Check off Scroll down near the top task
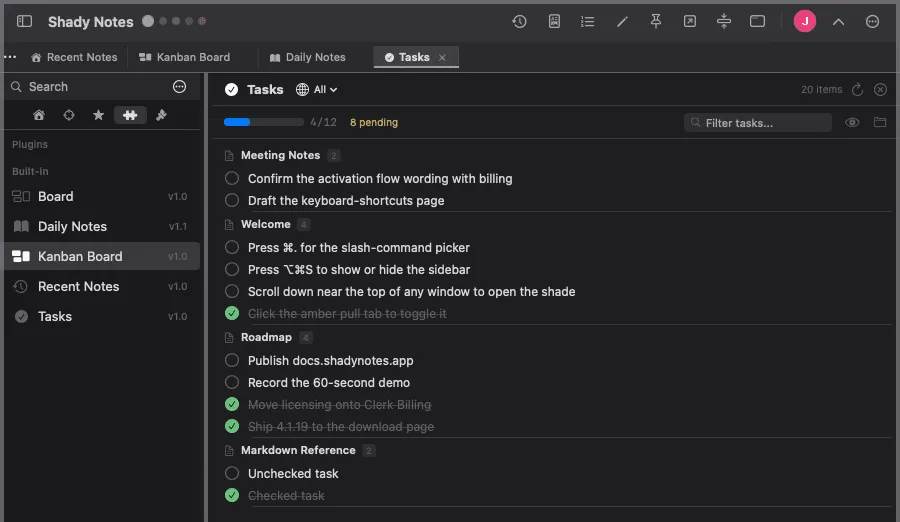Image resolution: width=900 pixels, height=522 pixels. [232, 291]
